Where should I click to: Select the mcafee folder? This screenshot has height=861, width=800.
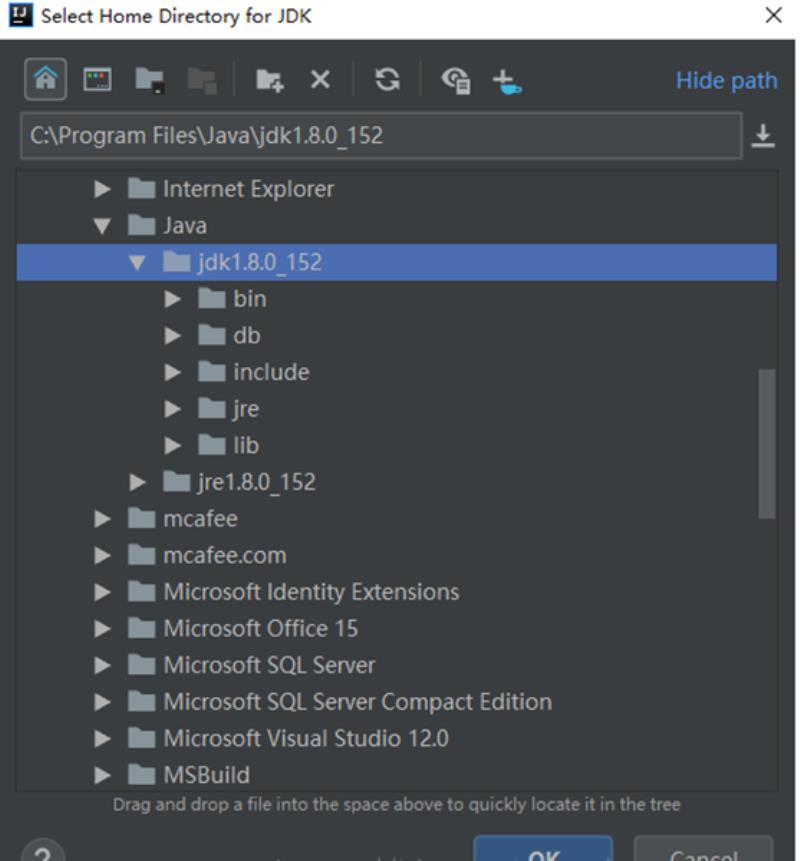click(x=396, y=519)
